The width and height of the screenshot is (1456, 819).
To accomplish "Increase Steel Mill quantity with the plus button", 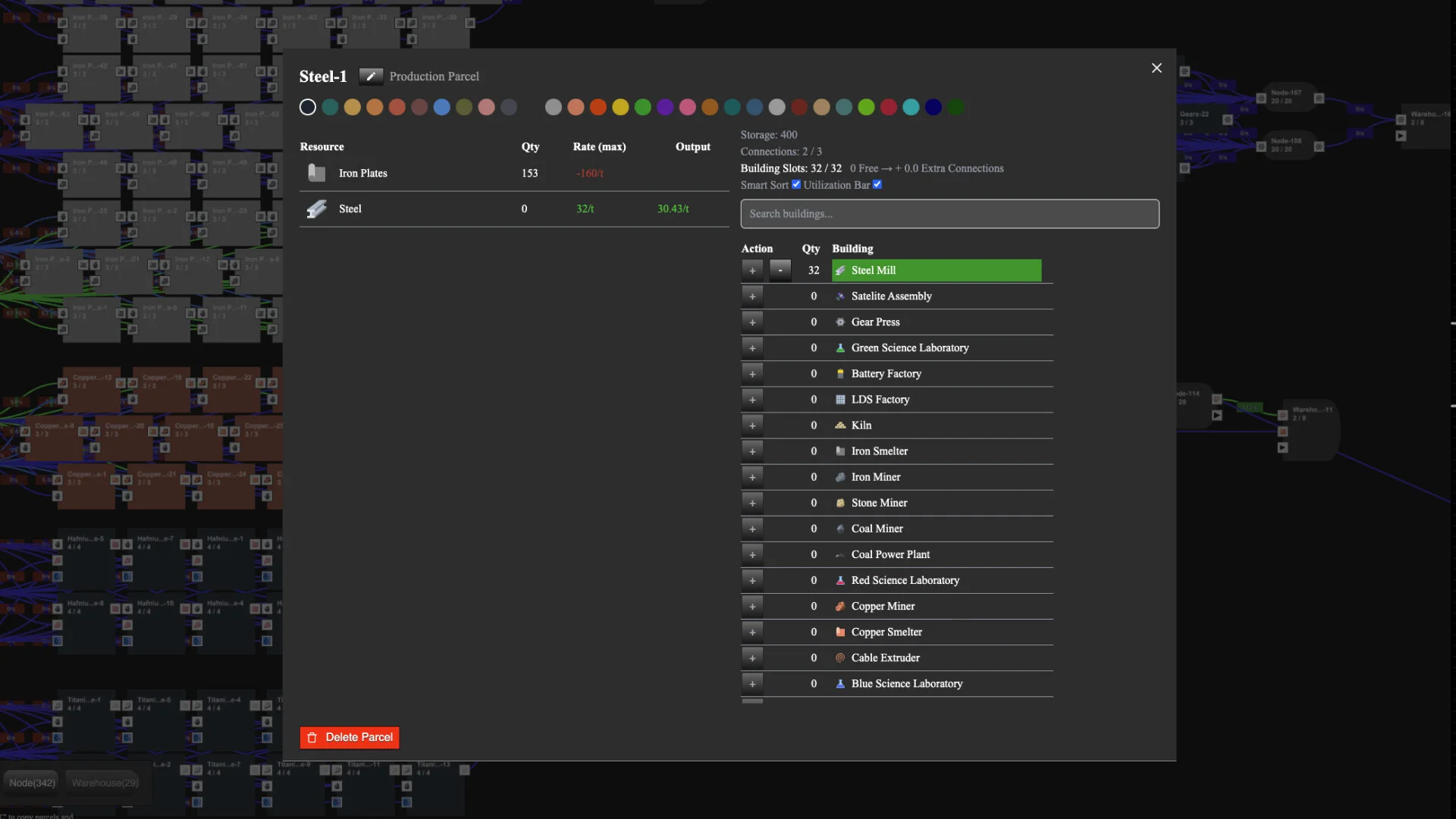I will [752, 270].
